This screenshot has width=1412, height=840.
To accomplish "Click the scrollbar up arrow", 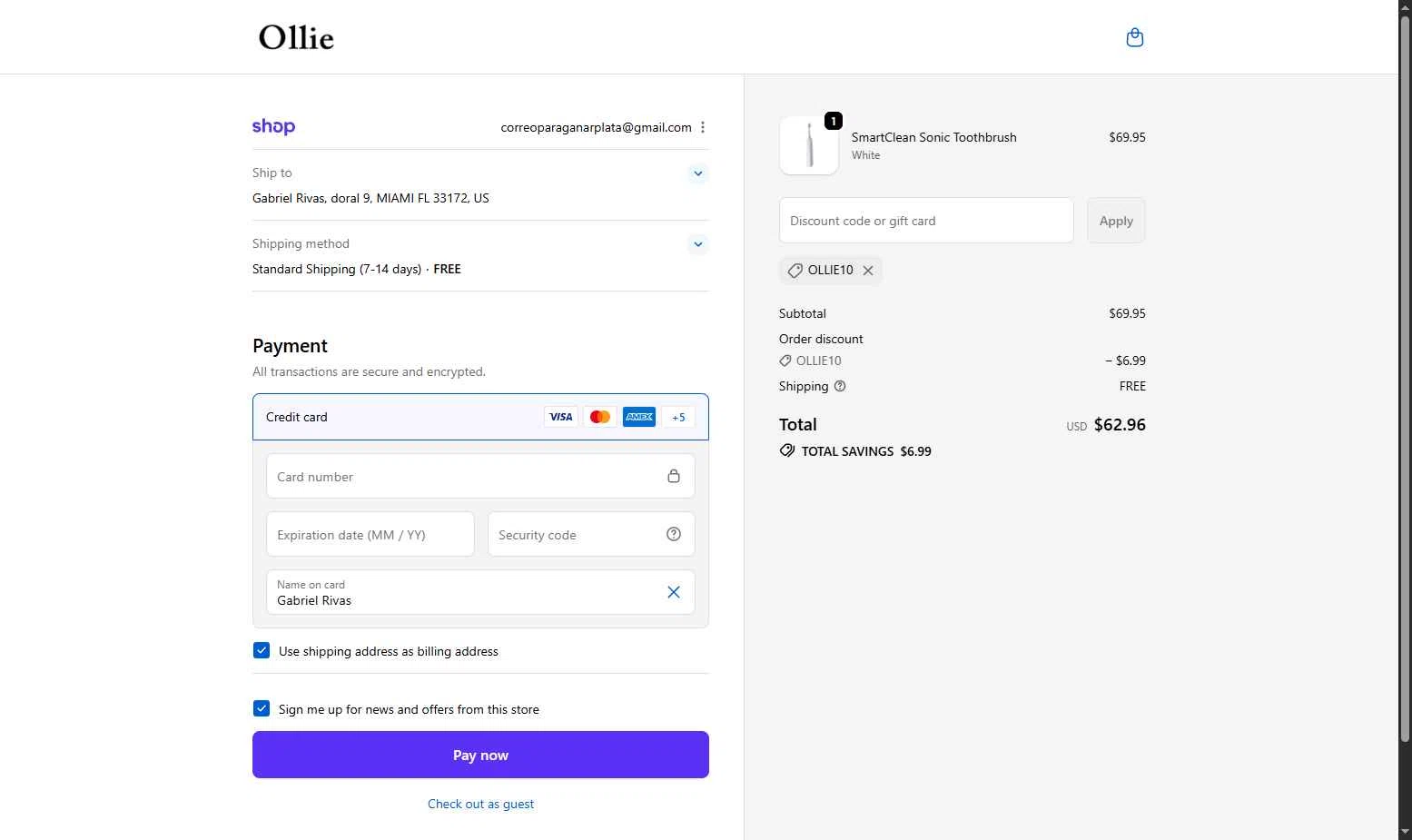I will point(1405,7).
